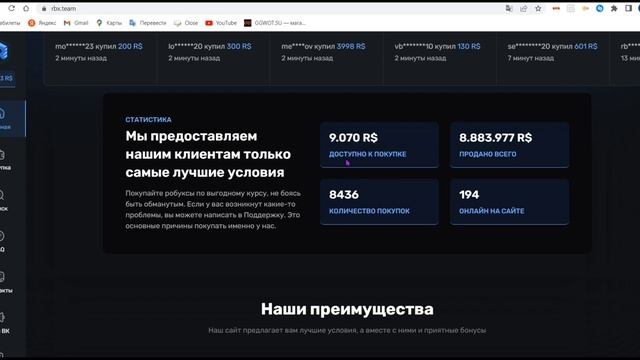Click the 194 Онлайн на сайте card

pos(509,202)
